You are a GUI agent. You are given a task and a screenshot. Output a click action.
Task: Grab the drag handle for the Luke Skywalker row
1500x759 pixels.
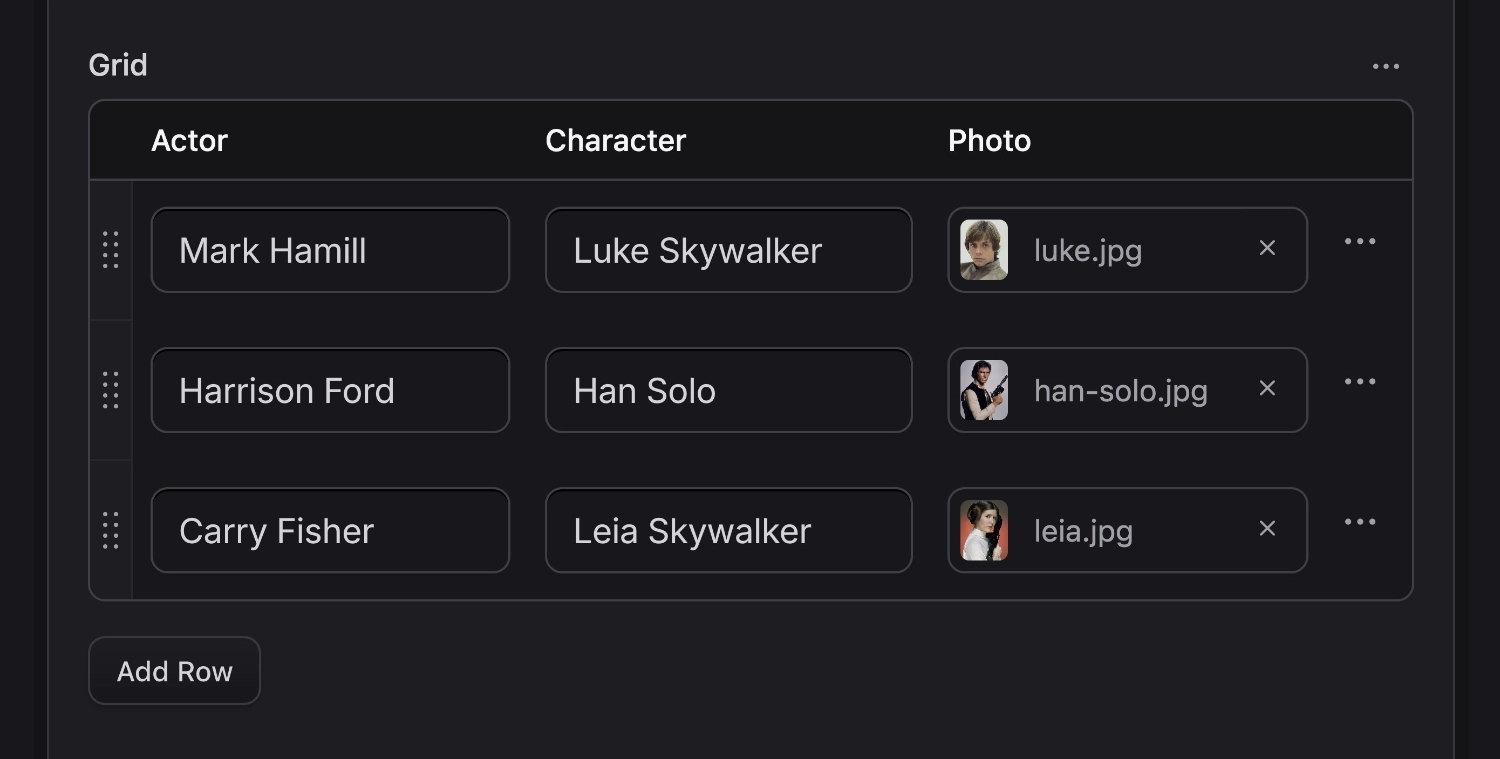(111, 251)
